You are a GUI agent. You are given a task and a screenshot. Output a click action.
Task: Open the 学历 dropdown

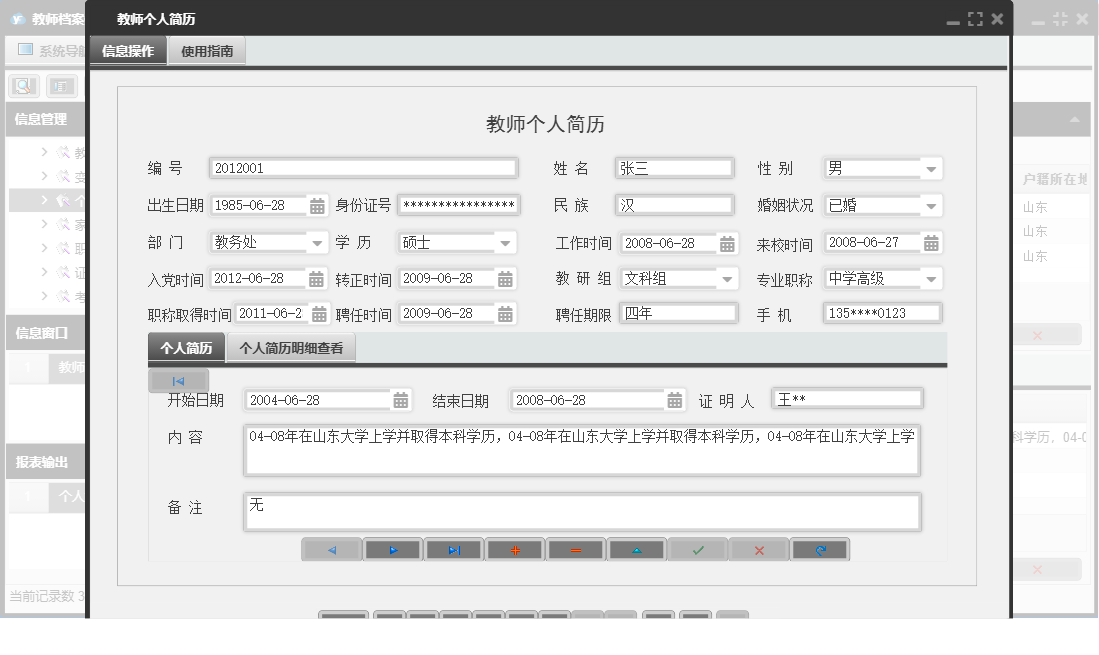[x=505, y=243]
